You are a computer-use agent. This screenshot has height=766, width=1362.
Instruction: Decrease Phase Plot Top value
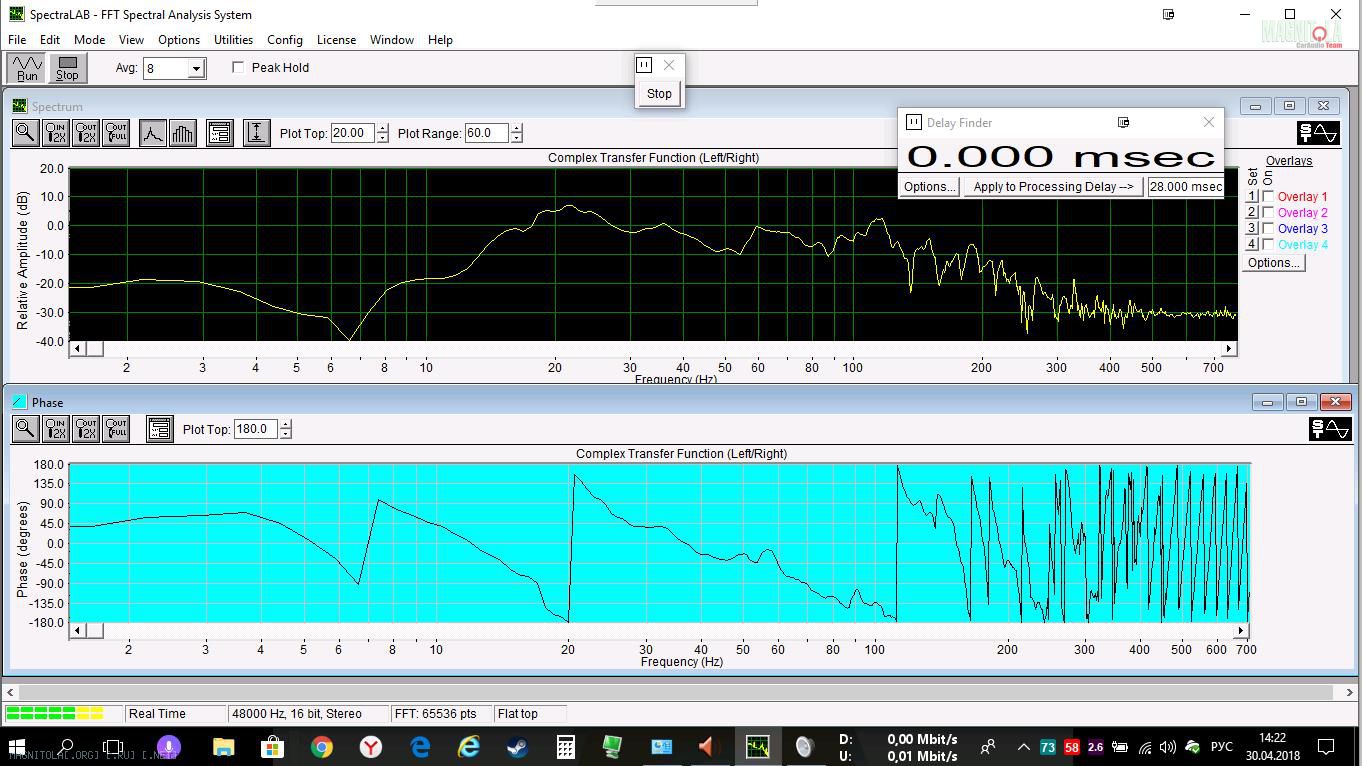coord(285,434)
